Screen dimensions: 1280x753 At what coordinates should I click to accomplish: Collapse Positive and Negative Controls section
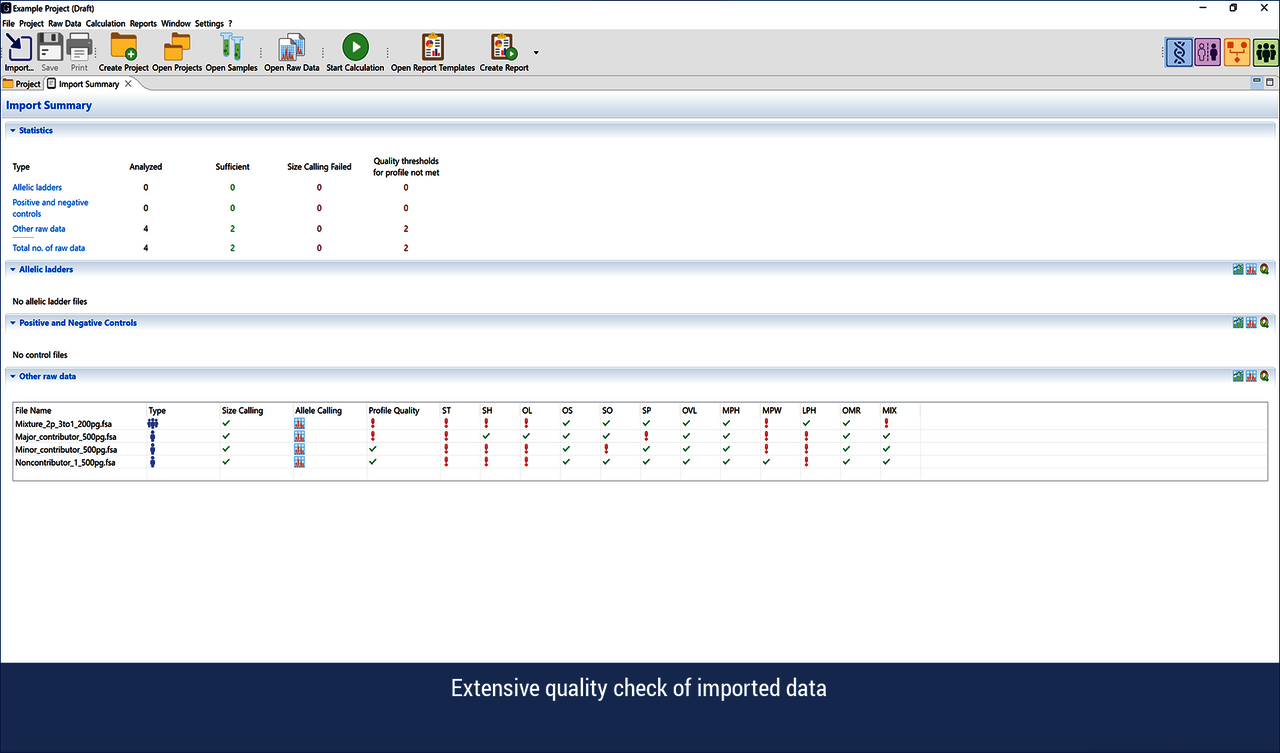coord(13,323)
